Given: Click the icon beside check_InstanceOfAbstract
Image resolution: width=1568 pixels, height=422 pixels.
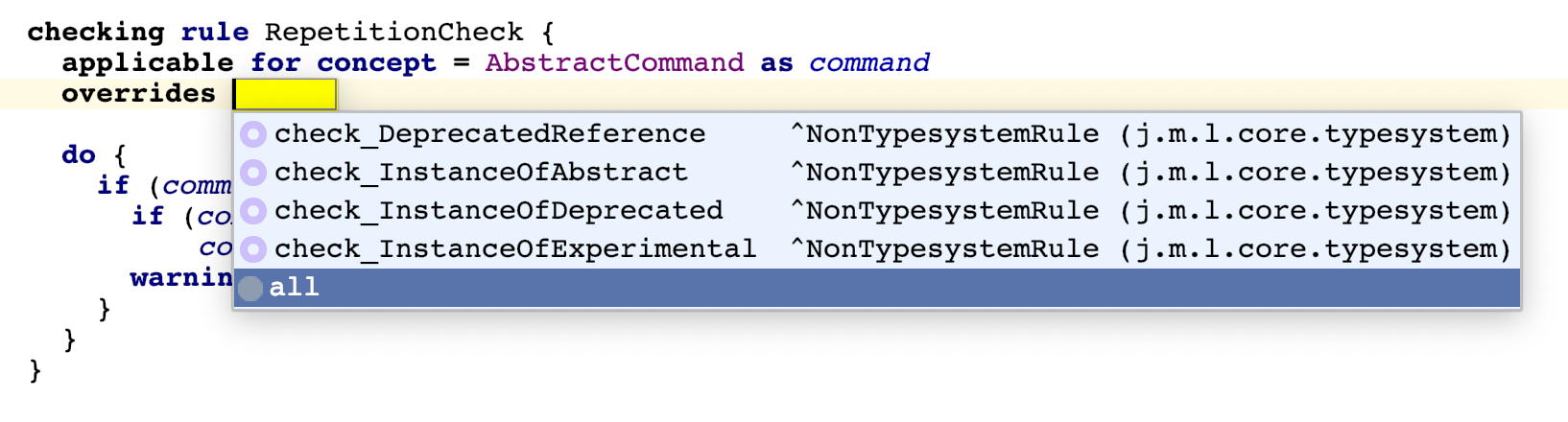Looking at the screenshot, I should (253, 173).
